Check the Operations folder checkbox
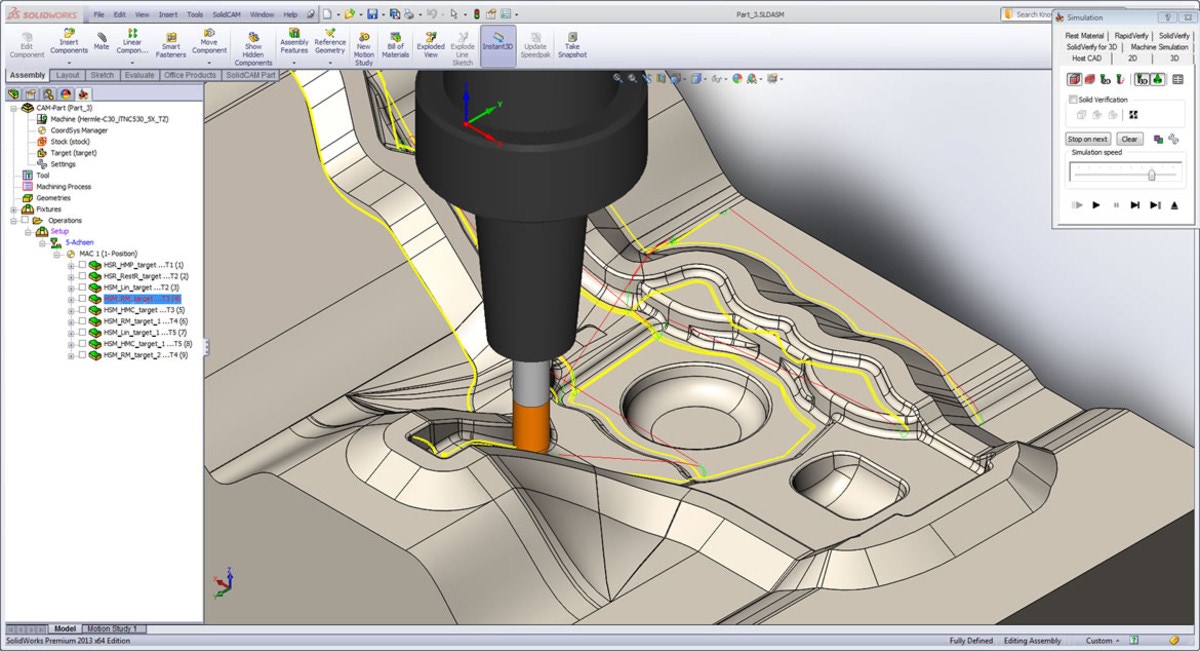The height and width of the screenshot is (651, 1200). click(25, 220)
